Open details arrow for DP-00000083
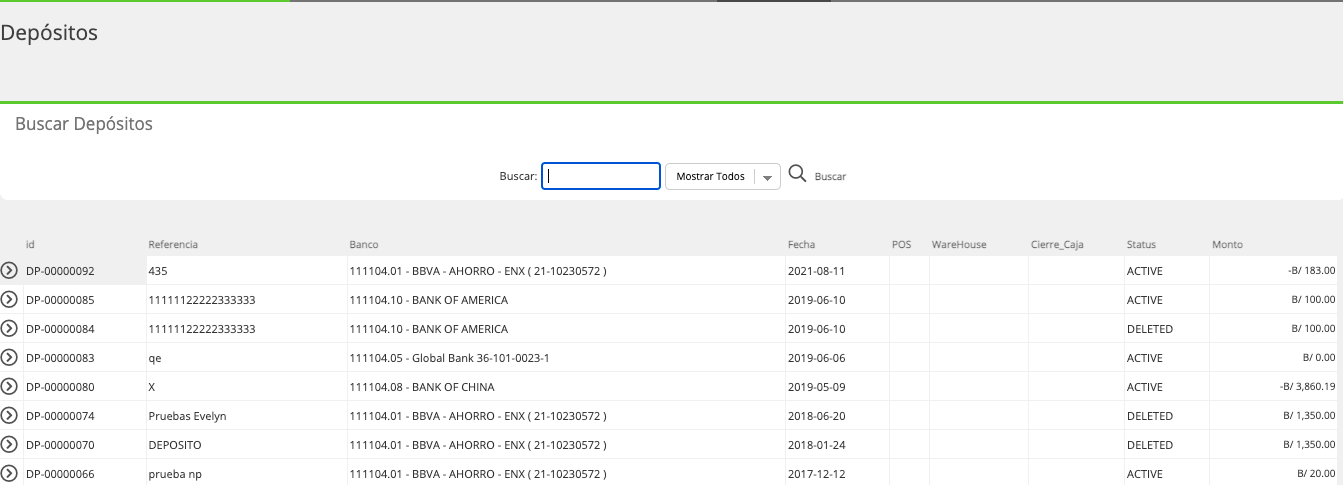The width and height of the screenshot is (1343, 485). point(10,357)
